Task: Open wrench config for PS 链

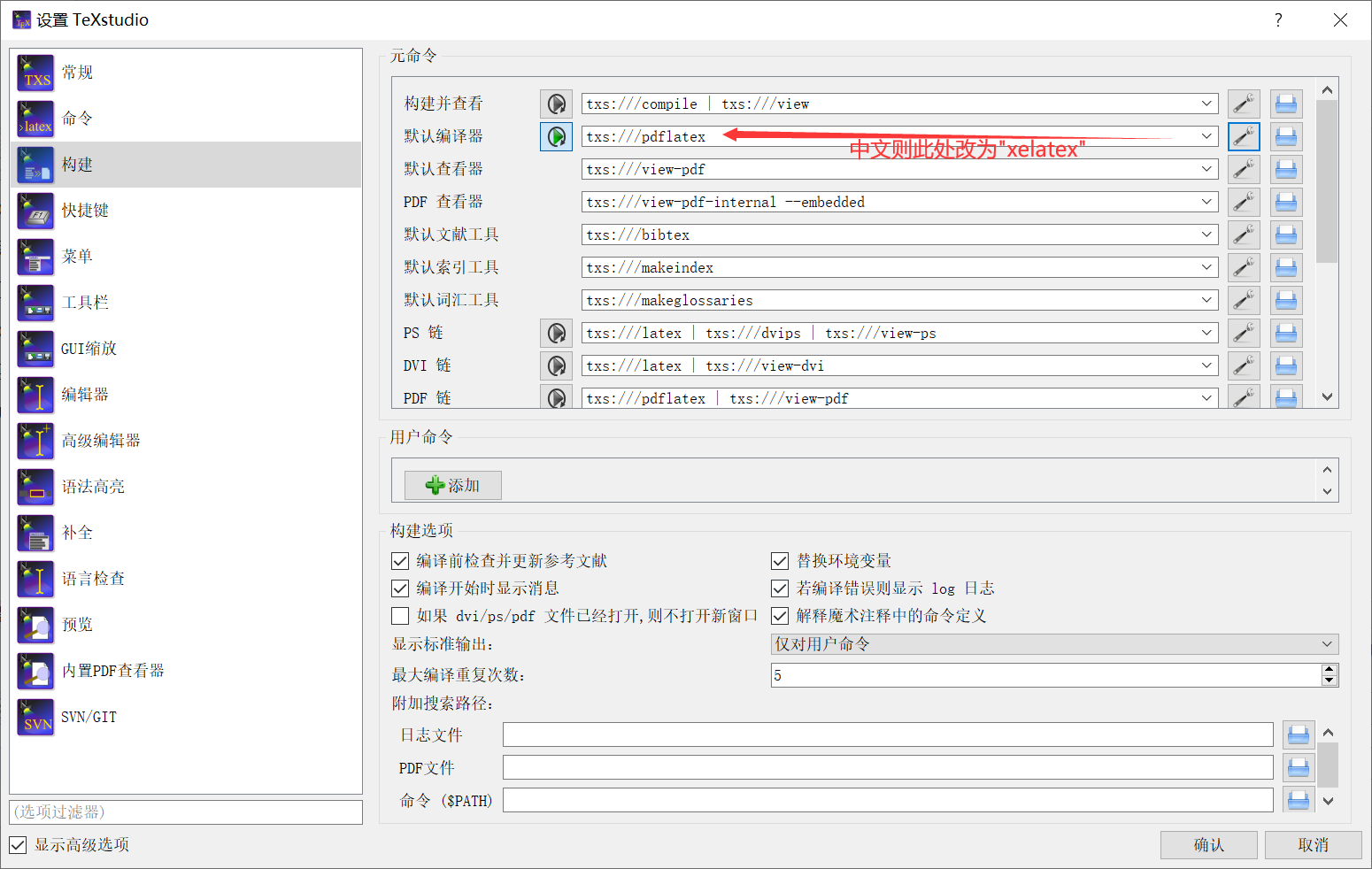Action: 1244,333
